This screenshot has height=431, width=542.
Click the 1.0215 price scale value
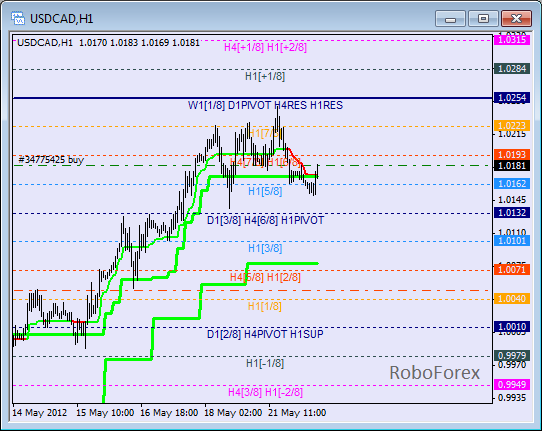pyautogui.click(x=512, y=134)
